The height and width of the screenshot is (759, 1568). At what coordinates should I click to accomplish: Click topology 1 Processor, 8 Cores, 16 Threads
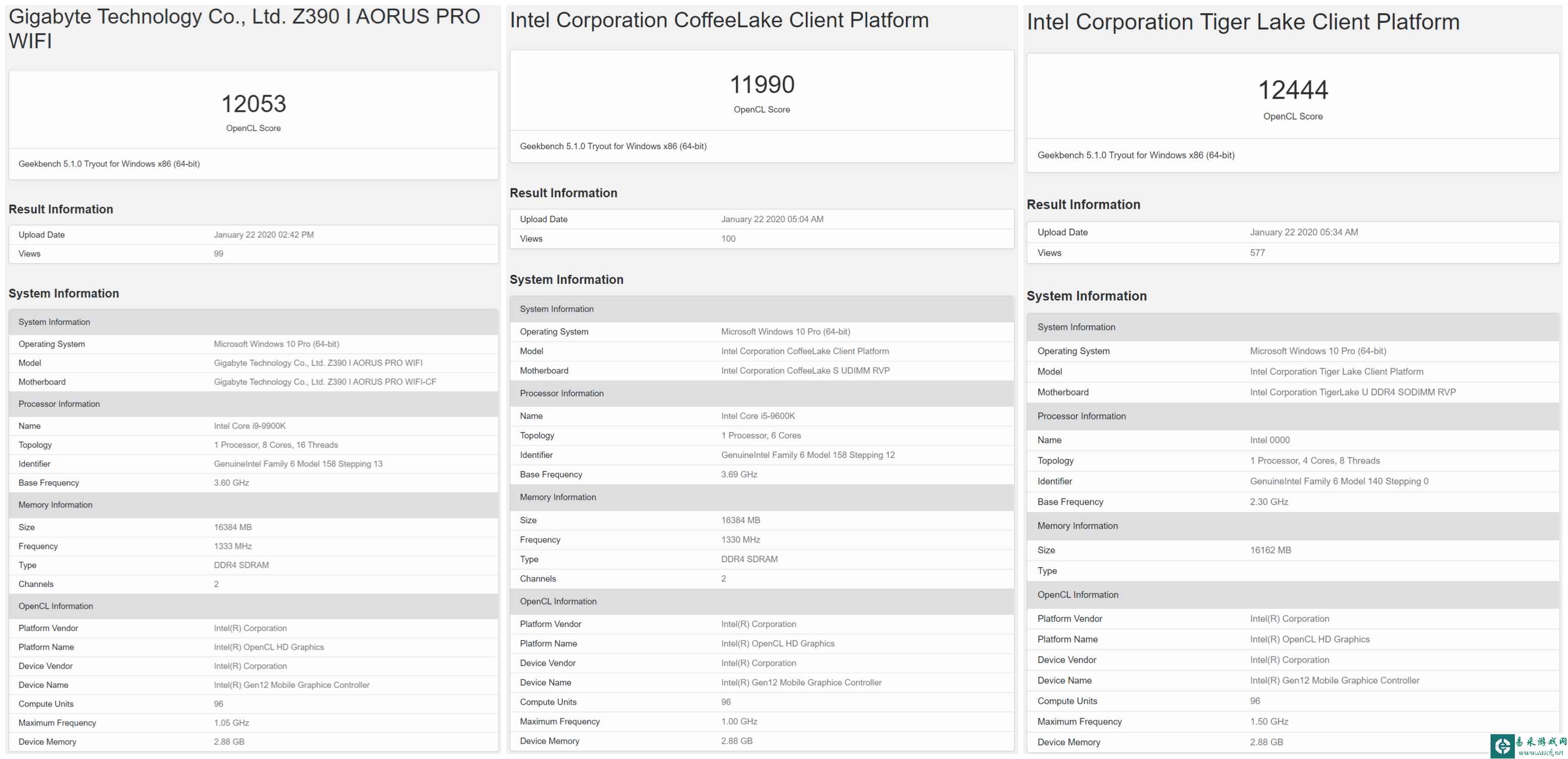click(x=276, y=445)
